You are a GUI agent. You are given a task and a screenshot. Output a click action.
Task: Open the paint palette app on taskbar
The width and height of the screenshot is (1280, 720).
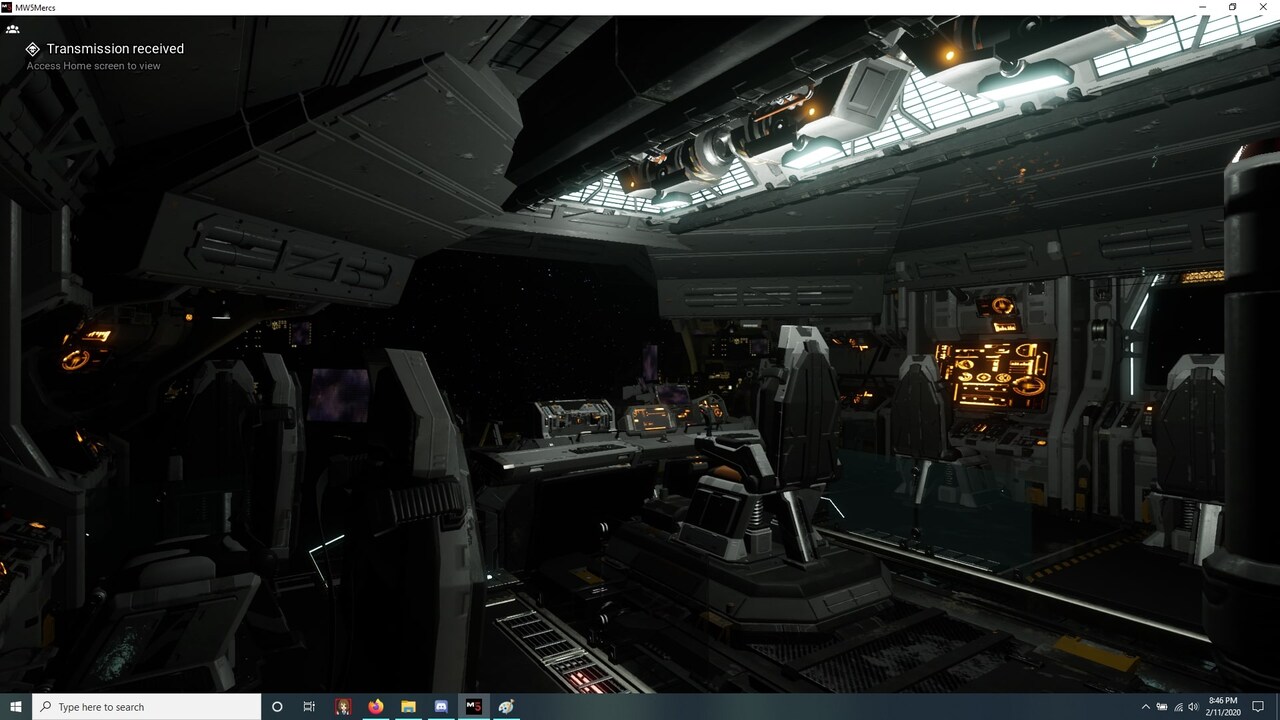(x=506, y=706)
